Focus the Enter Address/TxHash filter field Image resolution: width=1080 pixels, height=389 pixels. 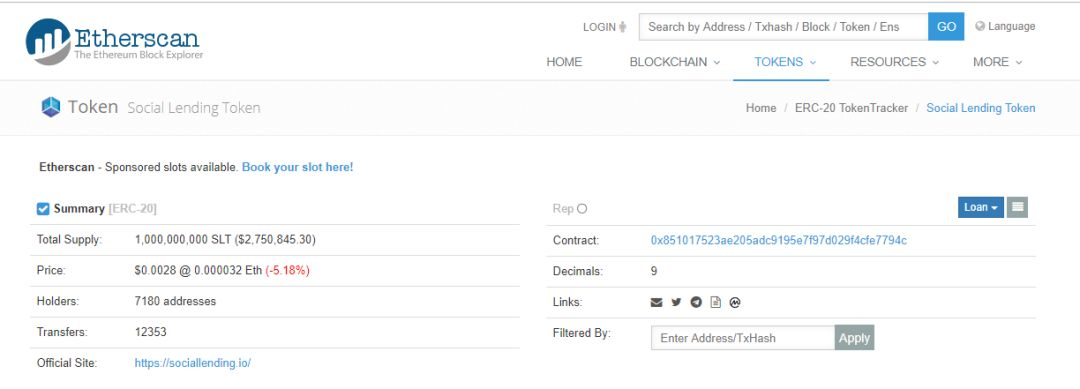[x=743, y=338]
